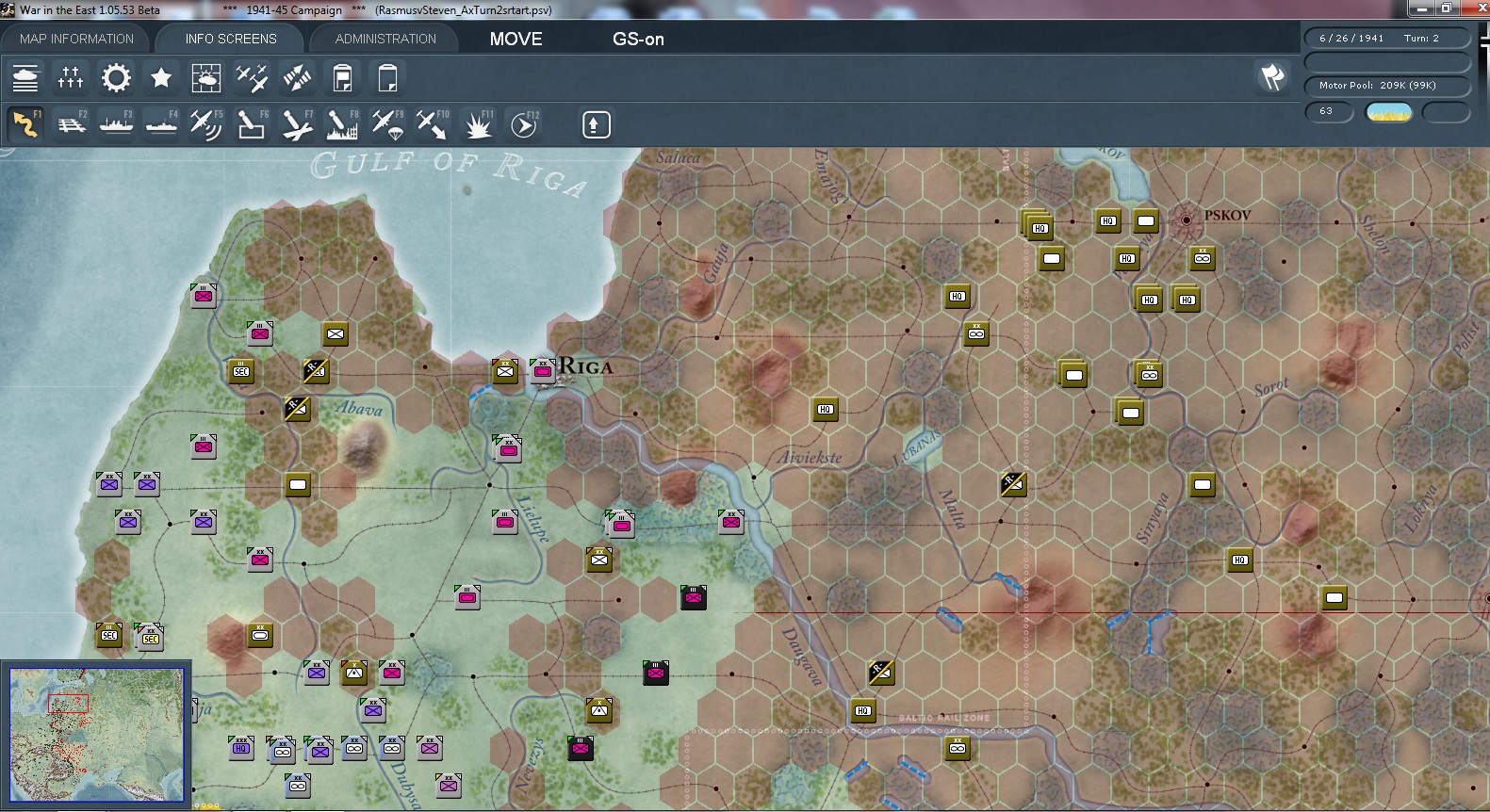The image size is (1490, 812).
Task: Select the HQ counter above Baltic Rail Zone
Action: pyautogui.click(x=863, y=710)
